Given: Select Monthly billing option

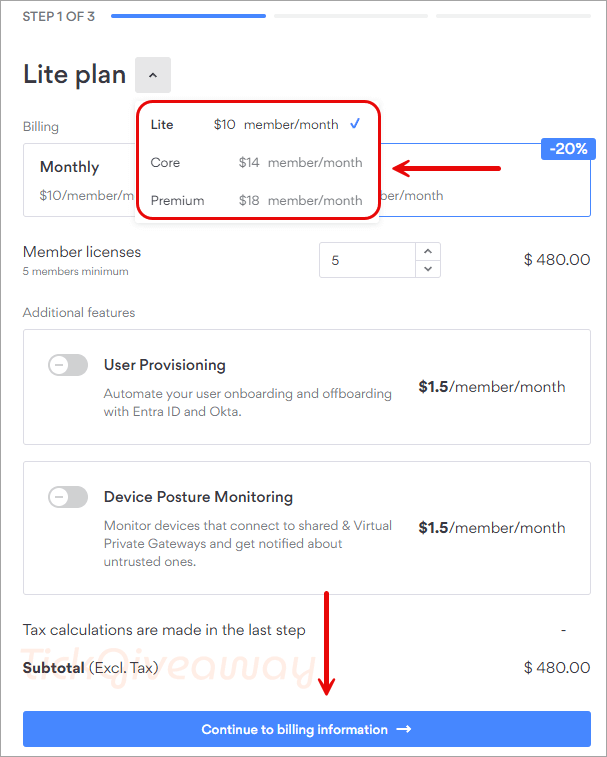Looking at the screenshot, I should tap(80, 180).
